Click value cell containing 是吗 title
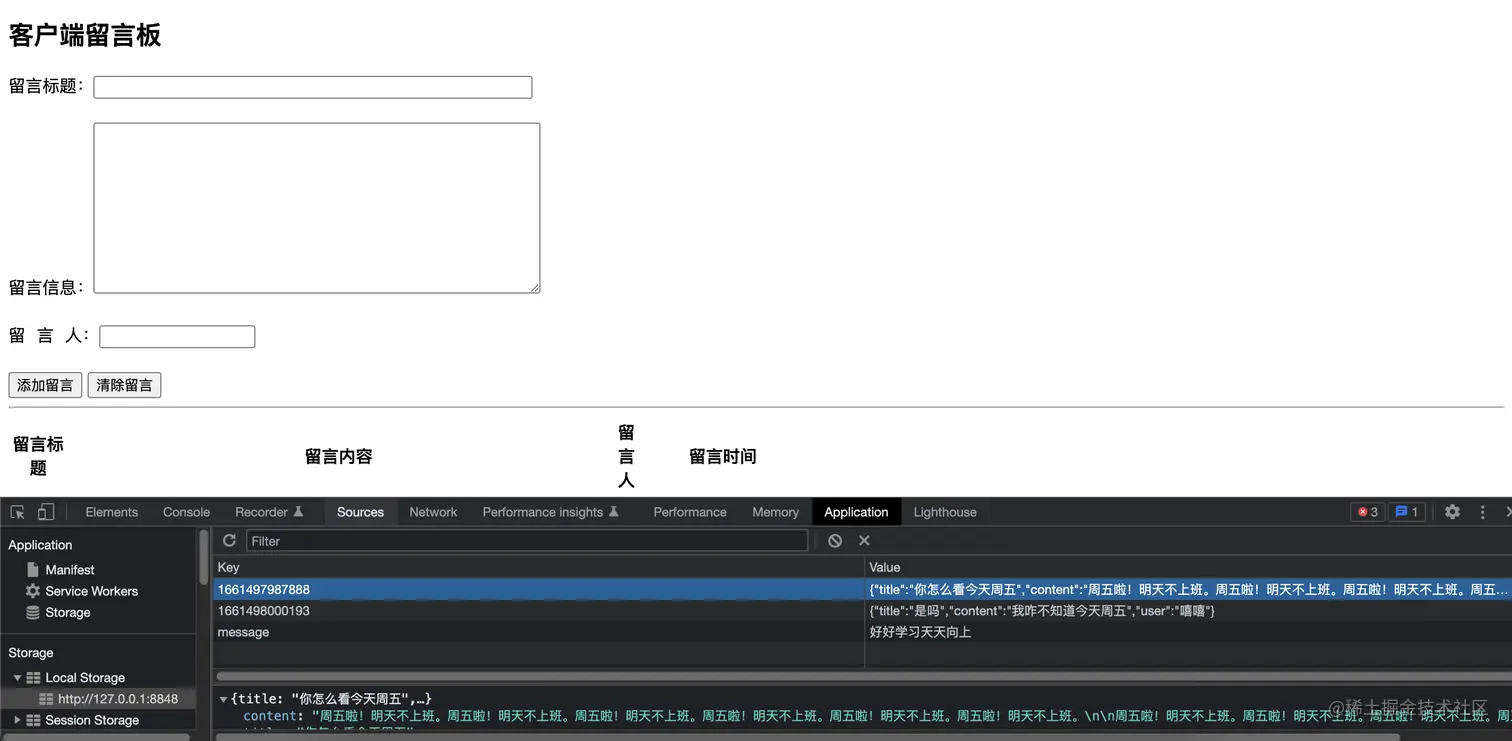This screenshot has width=1512, height=741. click(x=1188, y=610)
